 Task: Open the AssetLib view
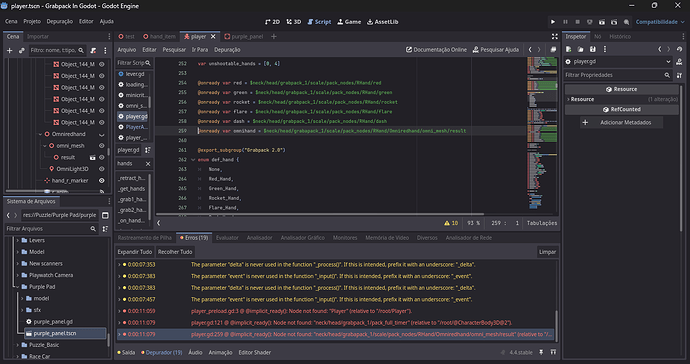point(382,22)
